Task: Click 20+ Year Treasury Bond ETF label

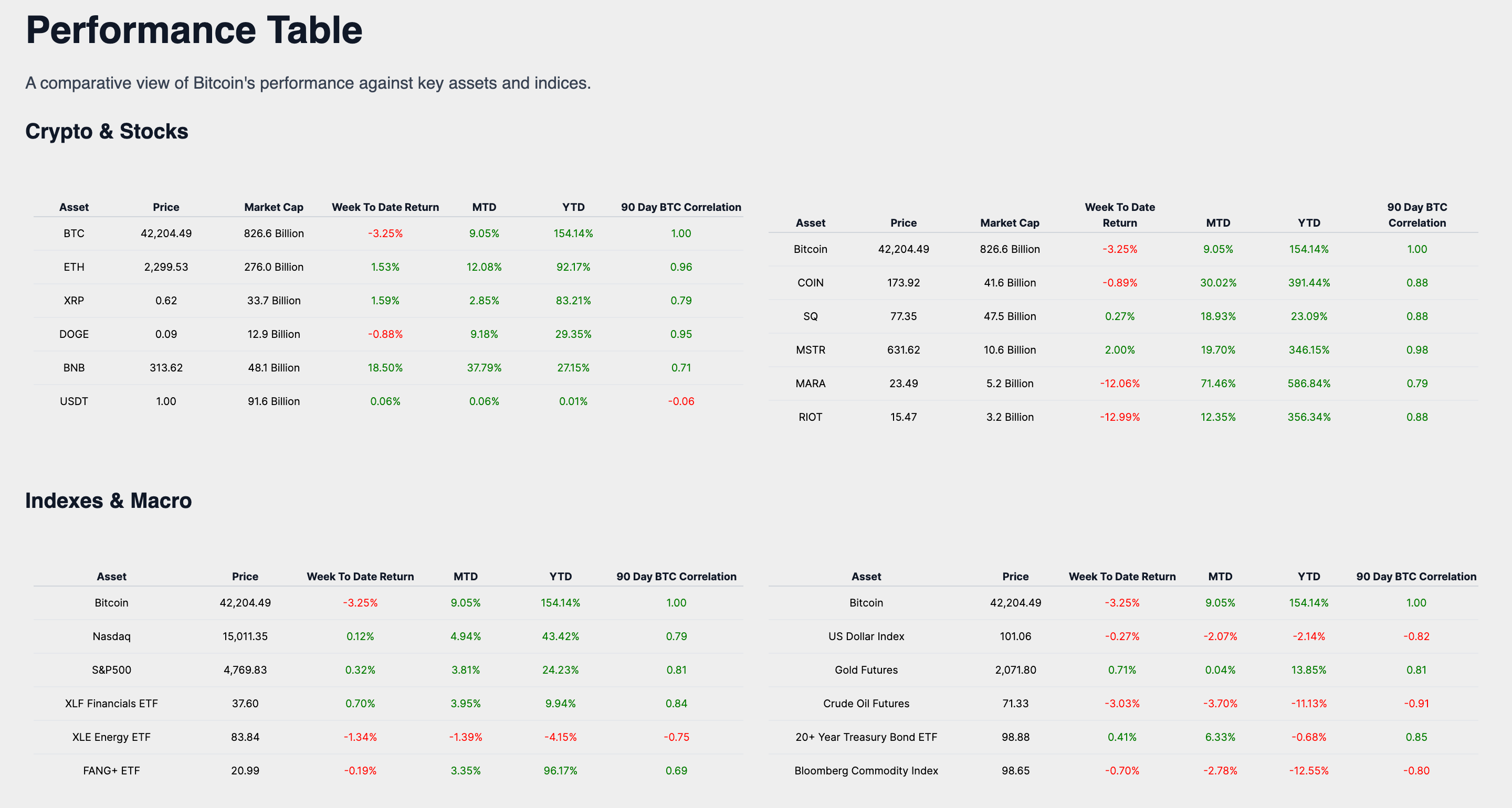Action: point(866,737)
